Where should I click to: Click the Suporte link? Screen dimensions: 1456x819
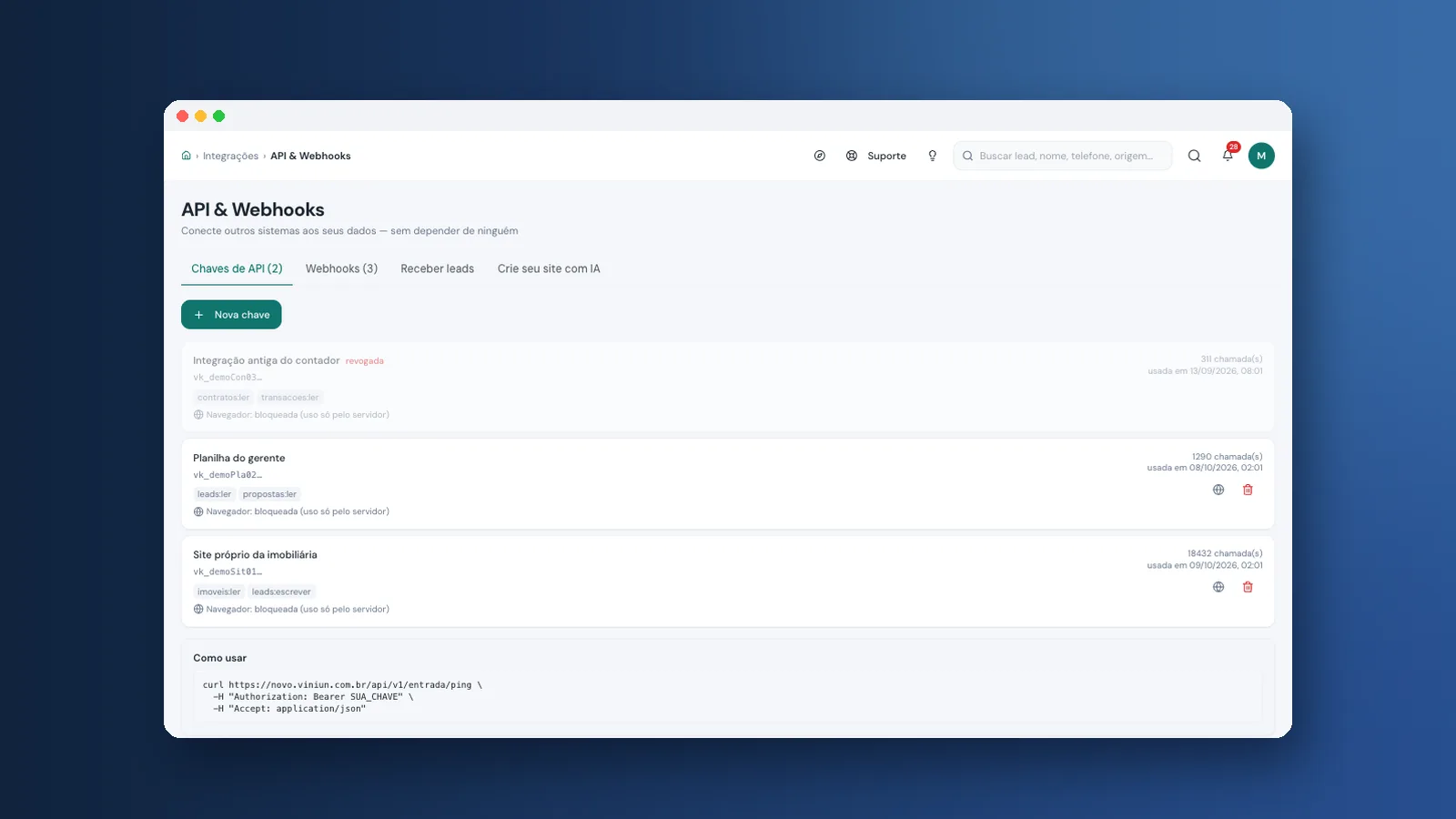click(886, 156)
